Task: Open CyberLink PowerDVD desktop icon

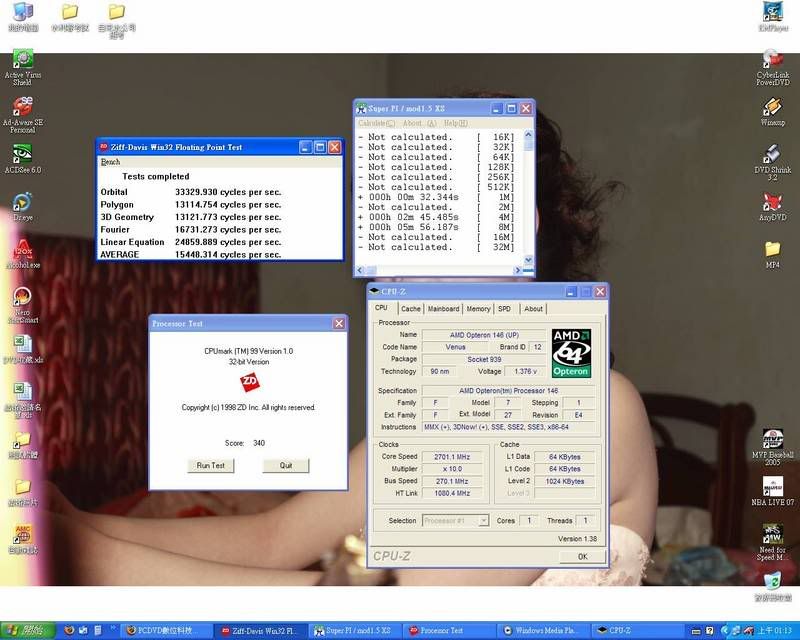Action: (x=772, y=67)
